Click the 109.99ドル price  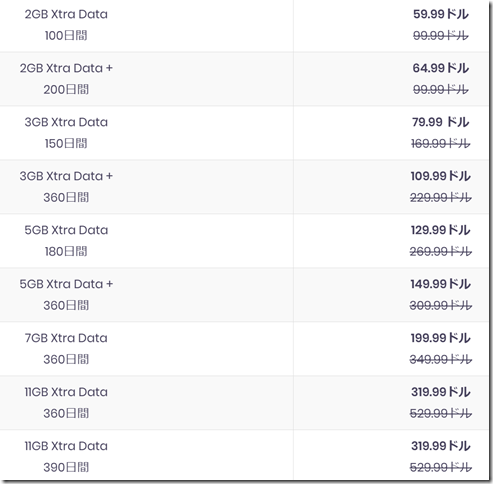click(x=441, y=176)
